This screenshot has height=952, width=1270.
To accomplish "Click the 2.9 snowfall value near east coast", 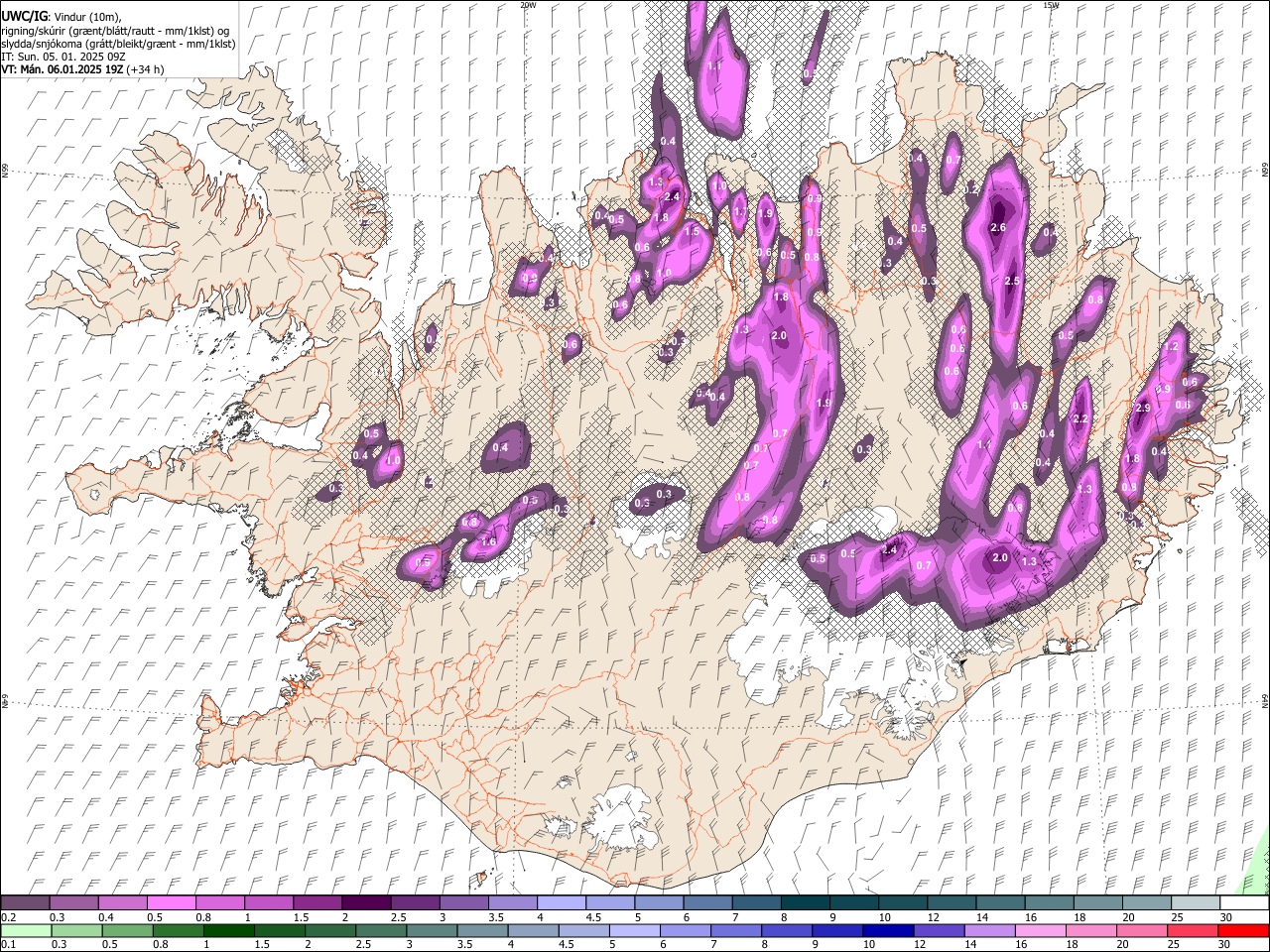I will pos(1142,409).
